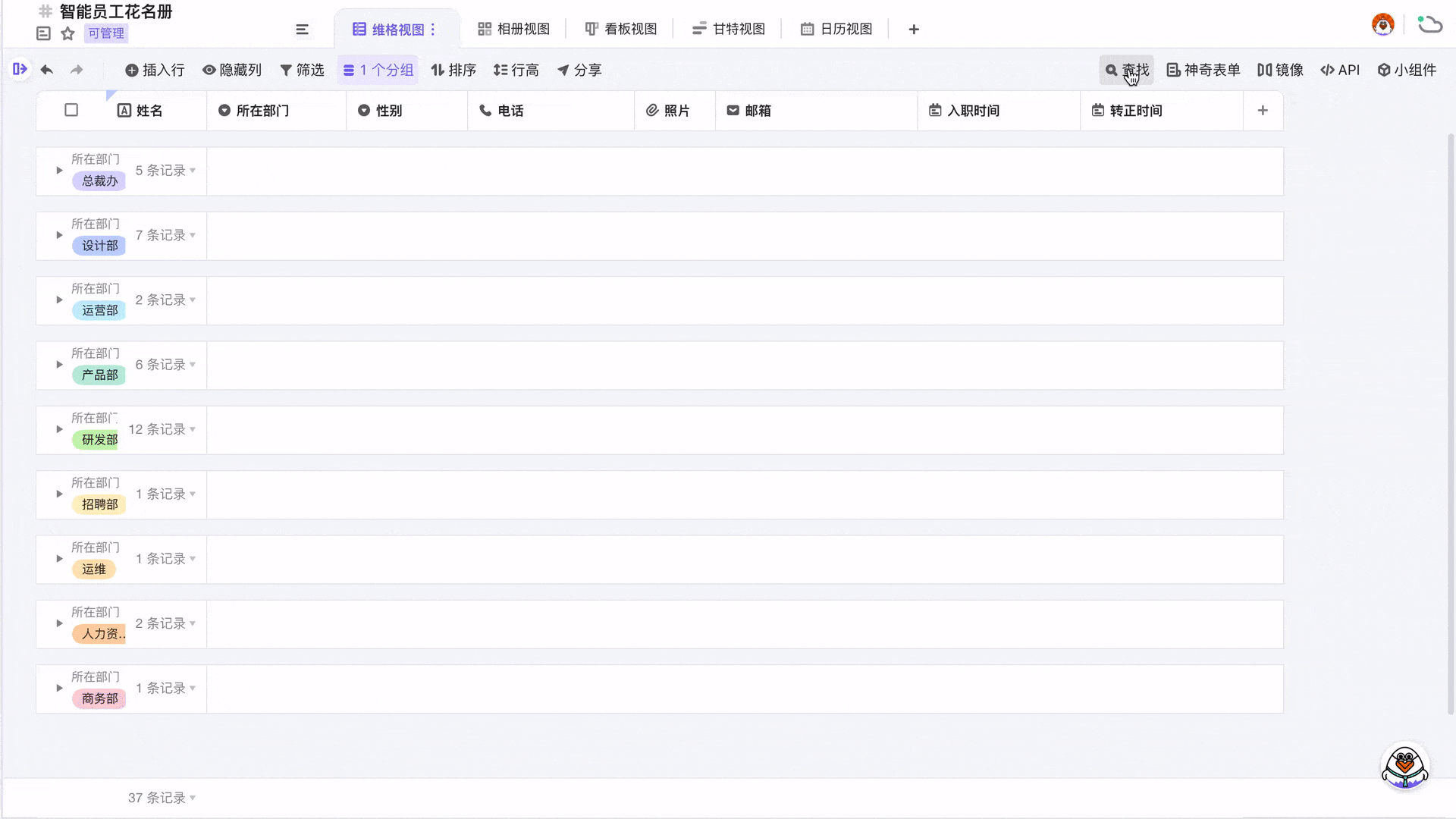Click 排序 to sort records
1456x819 pixels.
tap(453, 69)
